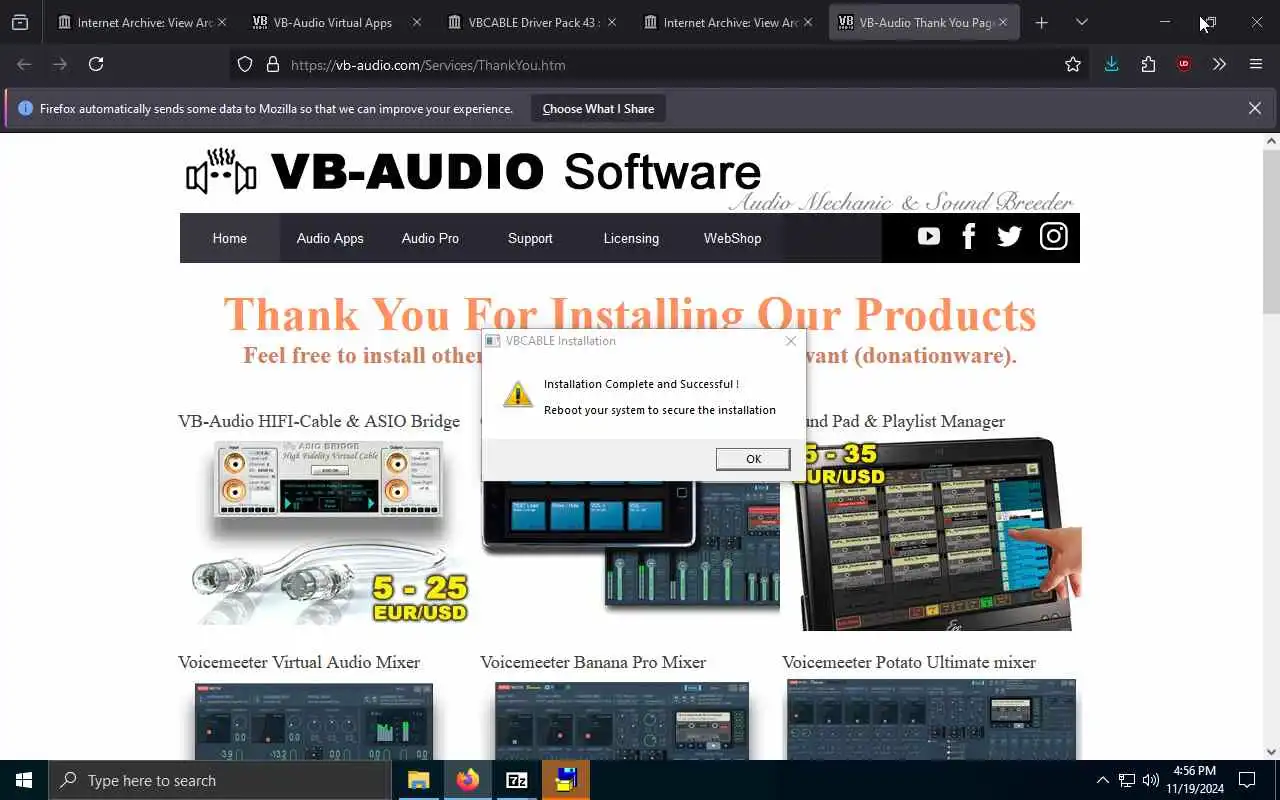
Task: Open VB-Audio Facebook page icon
Action: (x=968, y=237)
